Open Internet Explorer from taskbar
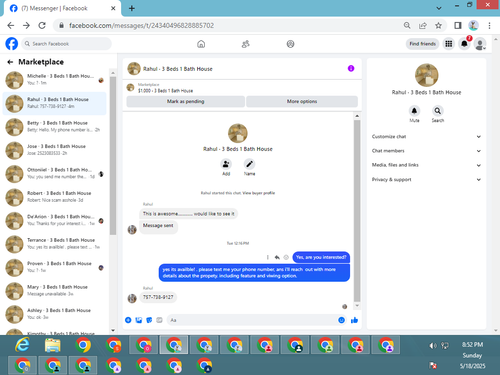 pos(22,345)
